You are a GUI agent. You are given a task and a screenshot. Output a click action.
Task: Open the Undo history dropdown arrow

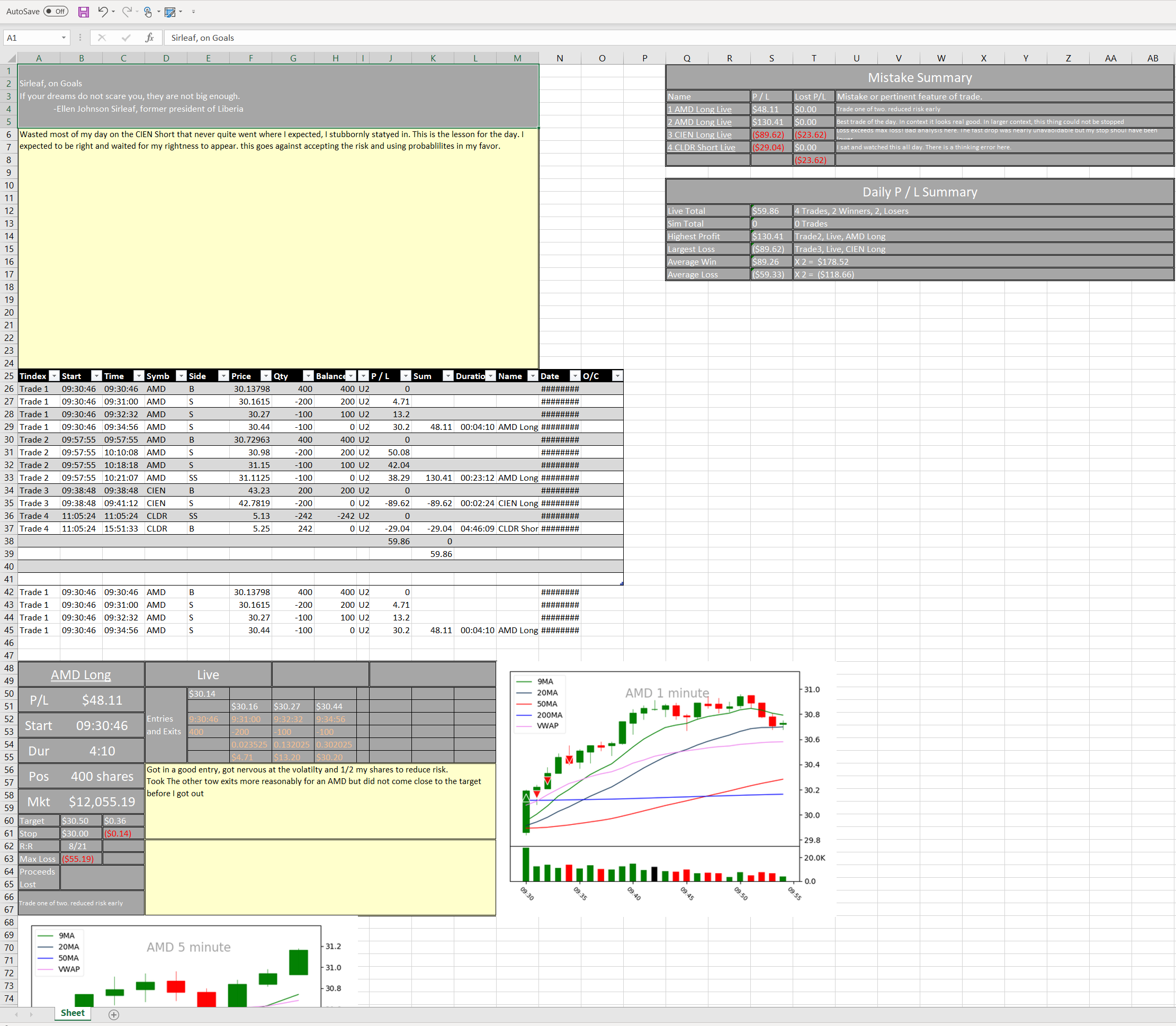(x=113, y=12)
